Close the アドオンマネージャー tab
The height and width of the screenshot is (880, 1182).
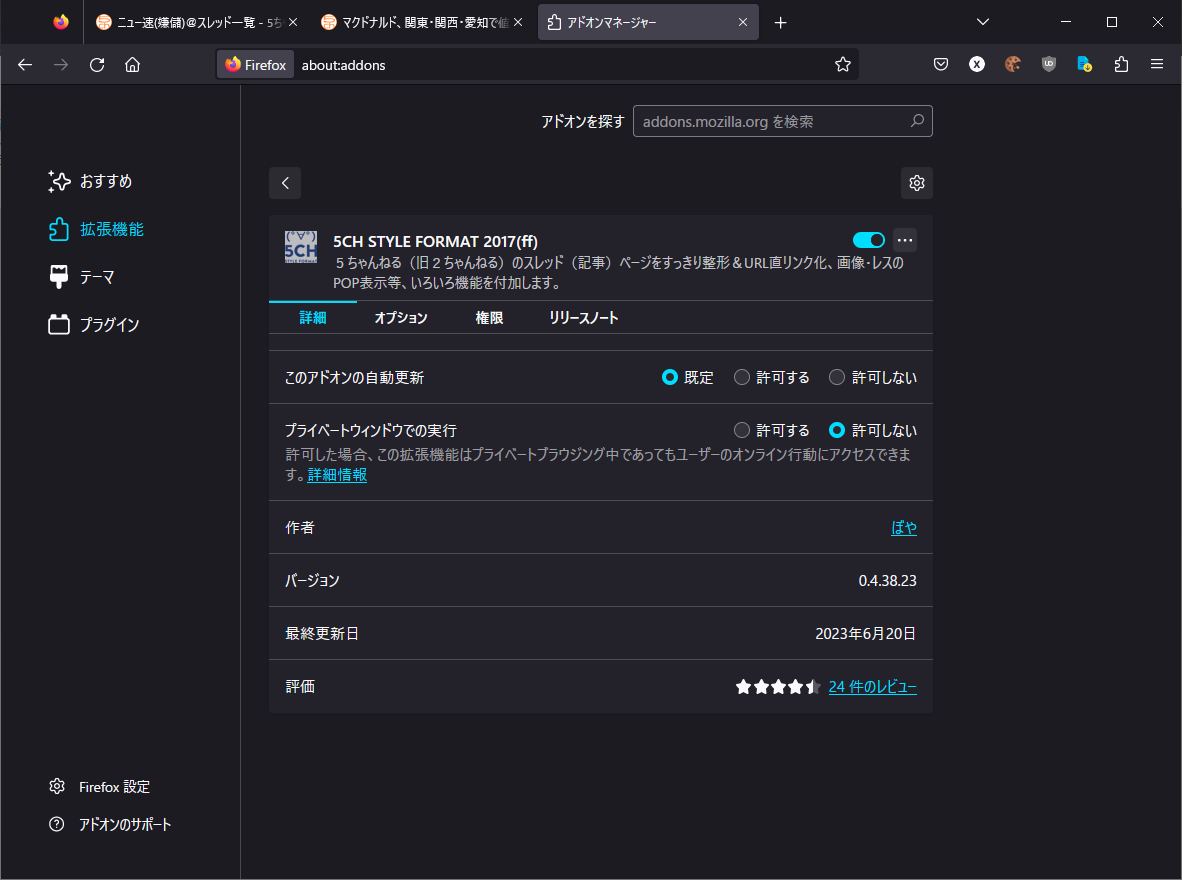click(743, 23)
